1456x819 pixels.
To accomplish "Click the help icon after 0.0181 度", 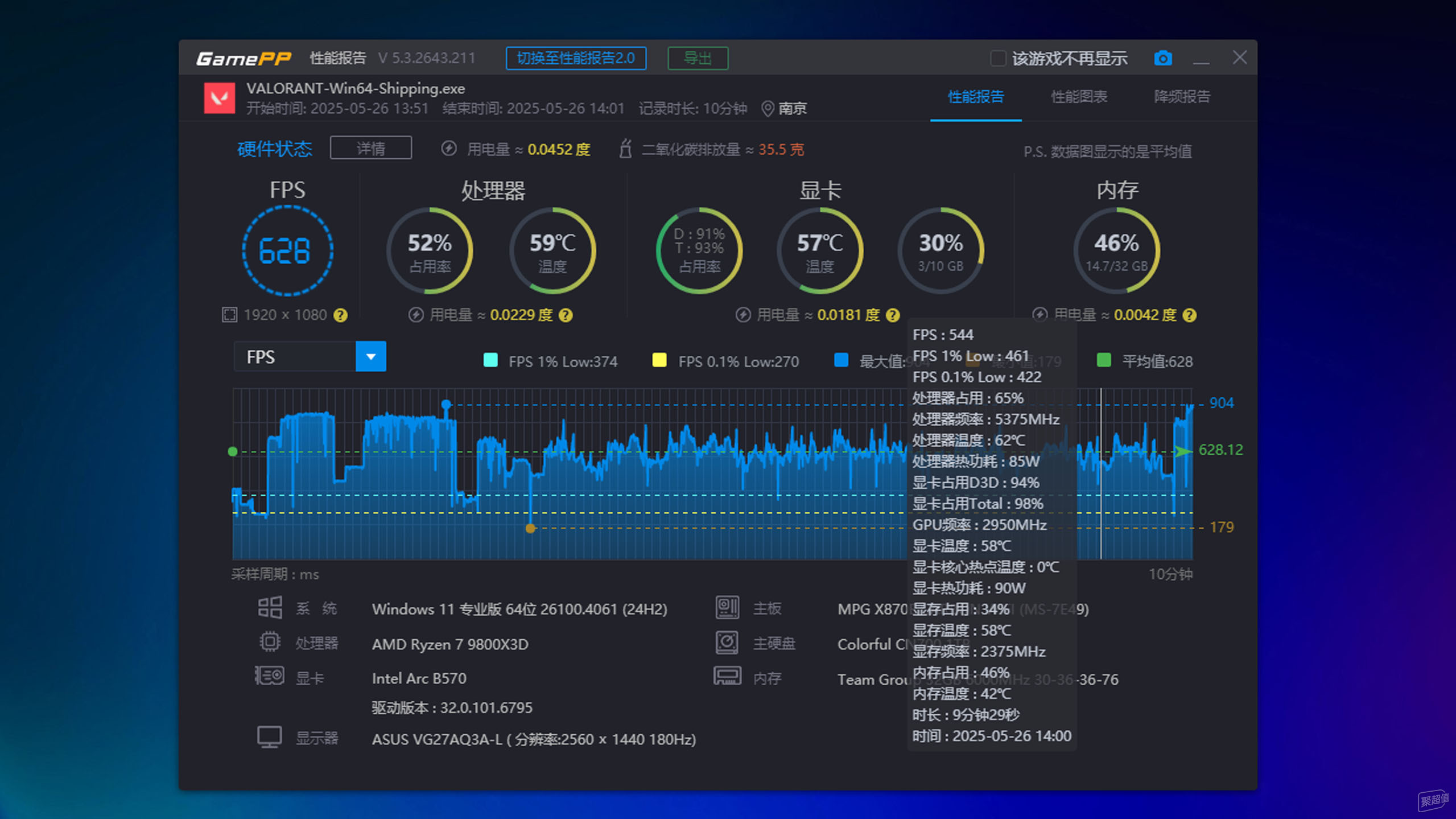I will tap(893, 315).
